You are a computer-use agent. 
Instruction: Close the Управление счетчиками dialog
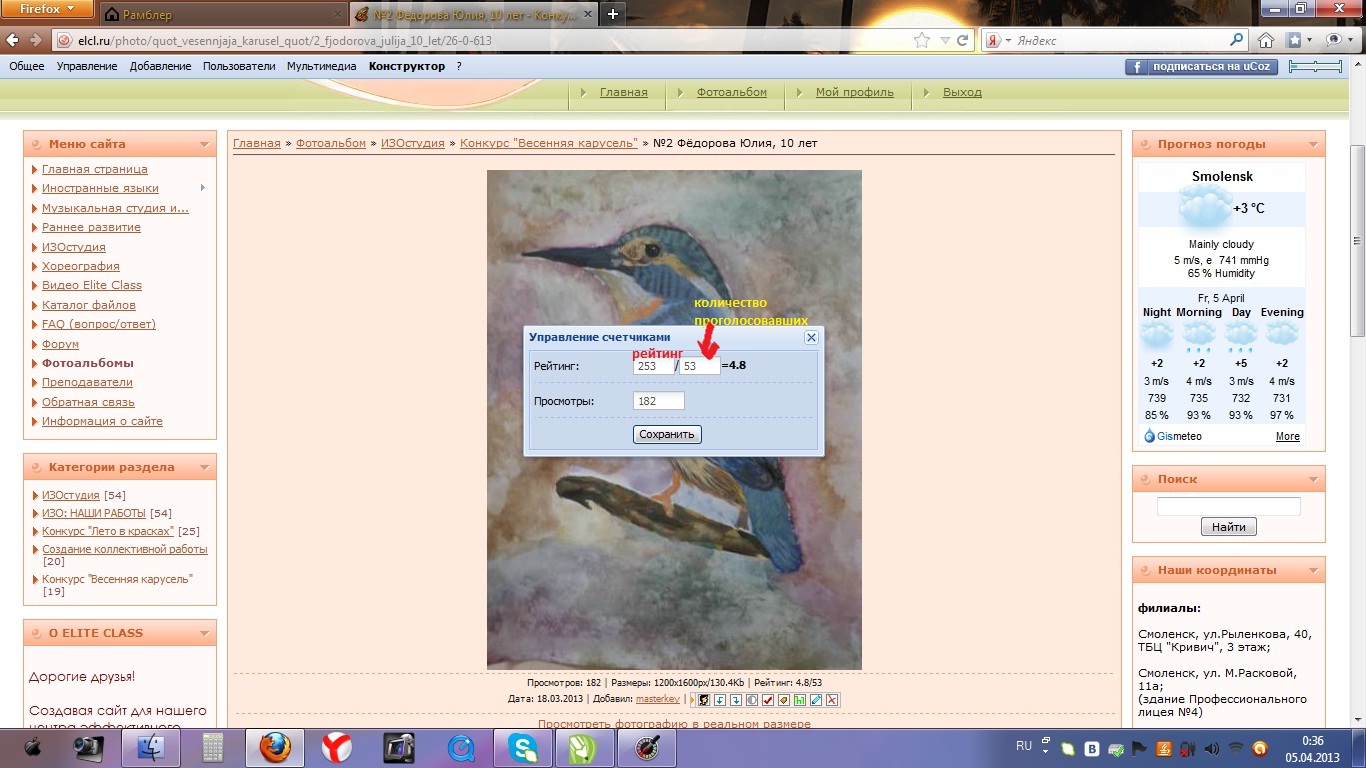(x=812, y=338)
